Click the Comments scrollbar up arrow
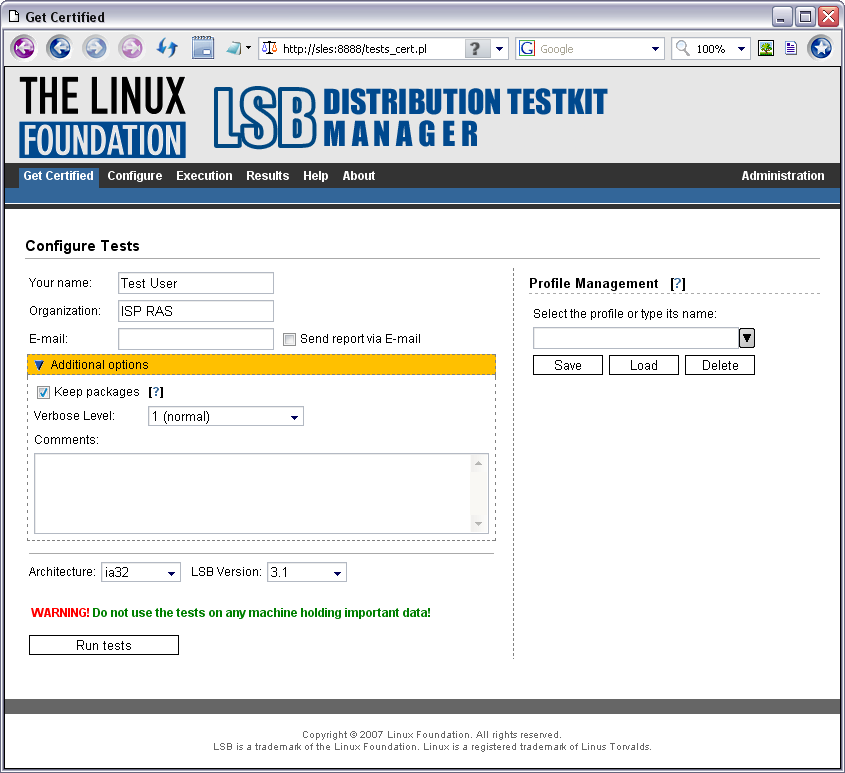Image resolution: width=845 pixels, height=773 pixels. (x=478, y=463)
